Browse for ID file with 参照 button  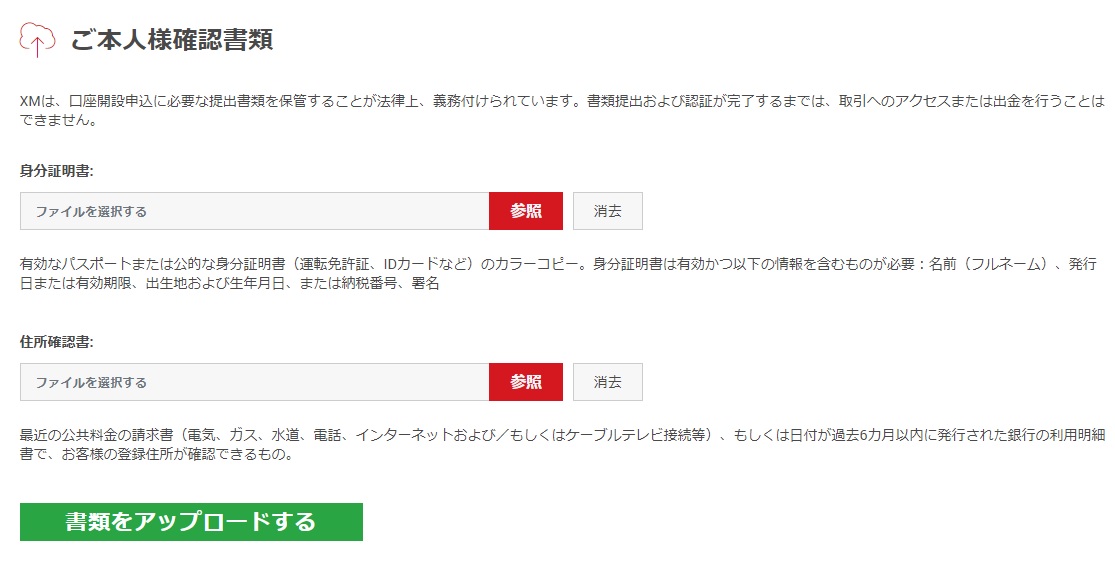(x=526, y=211)
